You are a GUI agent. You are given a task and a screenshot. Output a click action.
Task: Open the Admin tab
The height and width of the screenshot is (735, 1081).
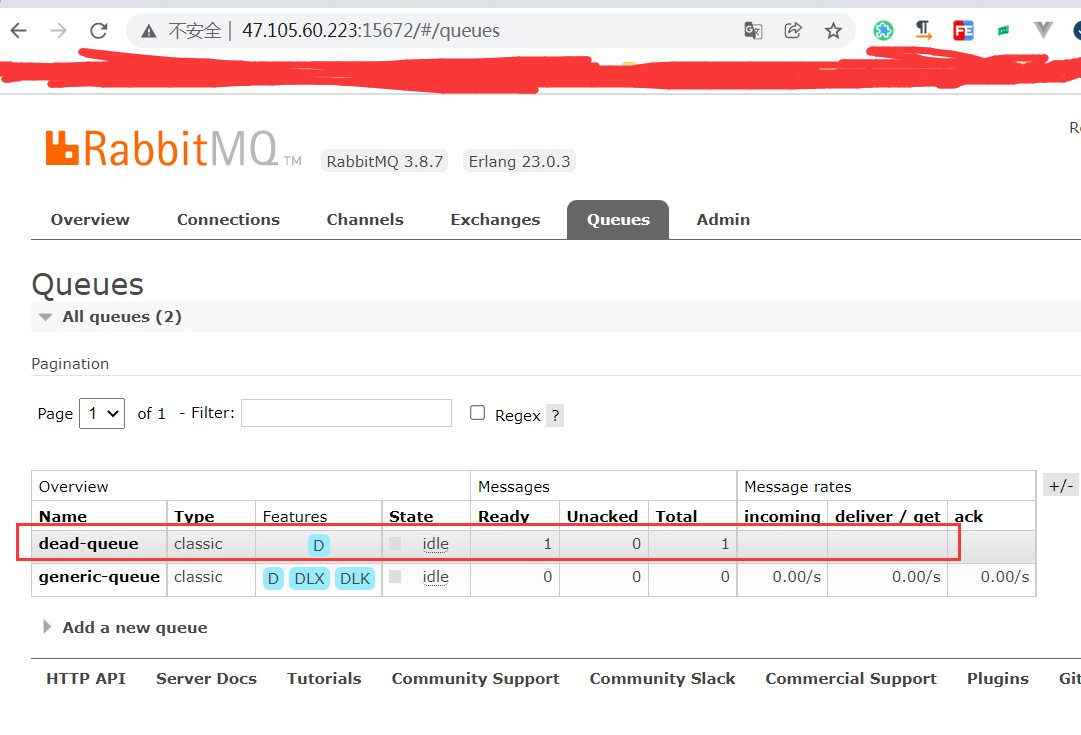[723, 219]
